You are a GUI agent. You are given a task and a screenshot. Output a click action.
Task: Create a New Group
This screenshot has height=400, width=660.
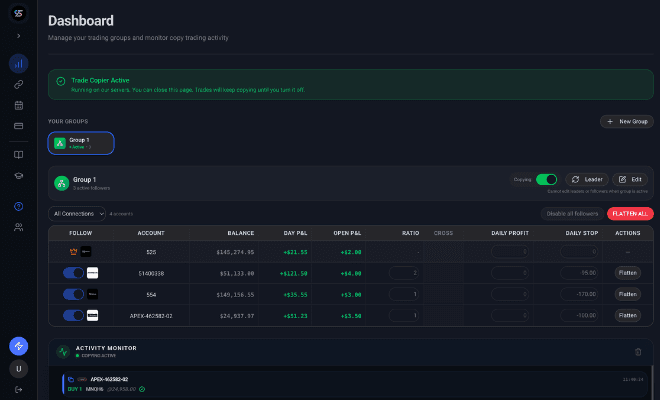(x=627, y=122)
